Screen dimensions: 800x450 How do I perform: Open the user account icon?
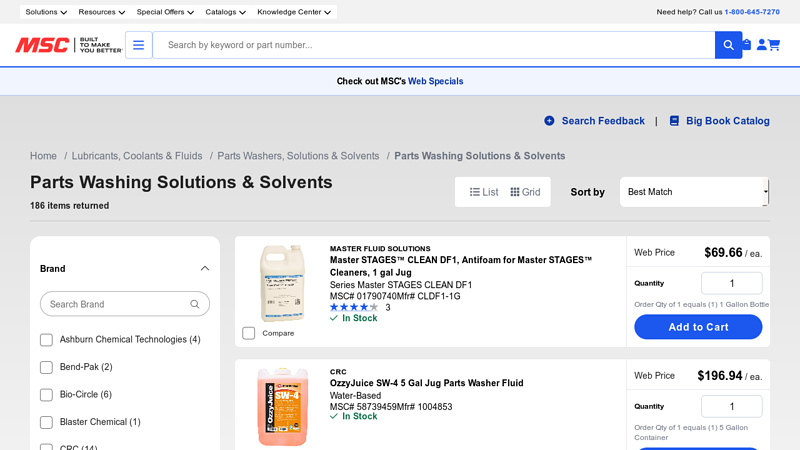pos(761,45)
